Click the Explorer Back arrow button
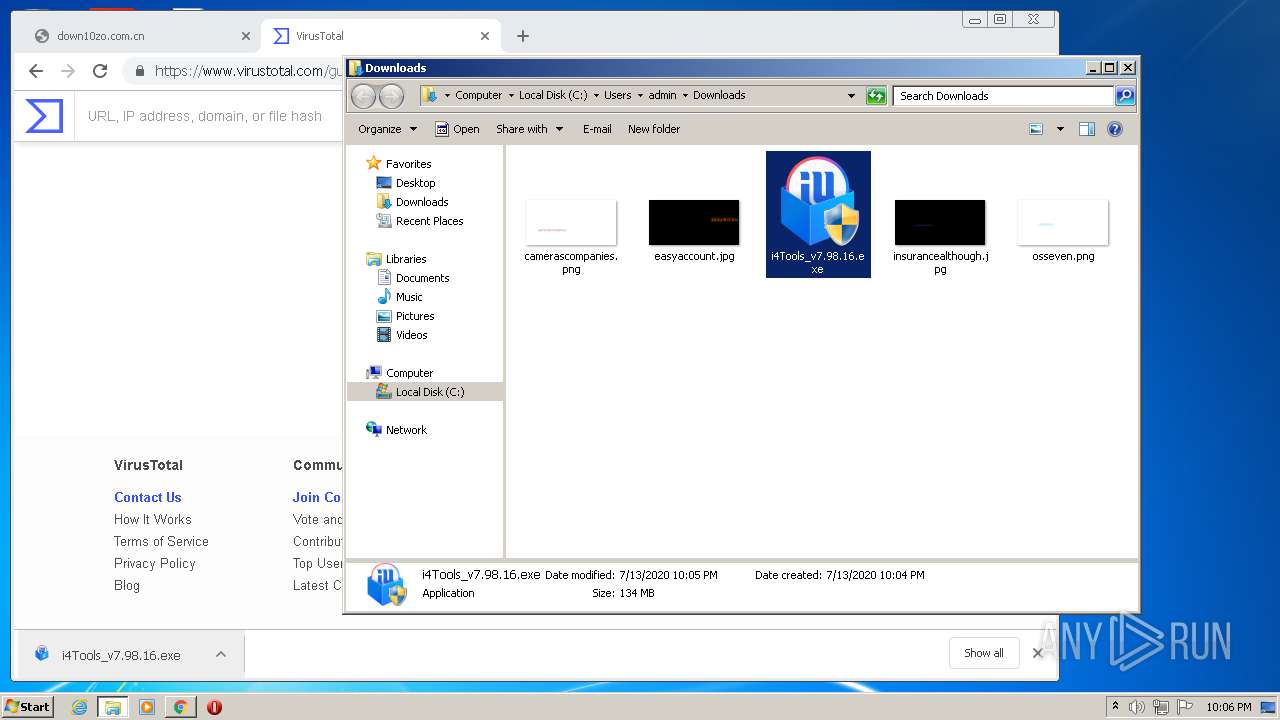 pyautogui.click(x=364, y=96)
